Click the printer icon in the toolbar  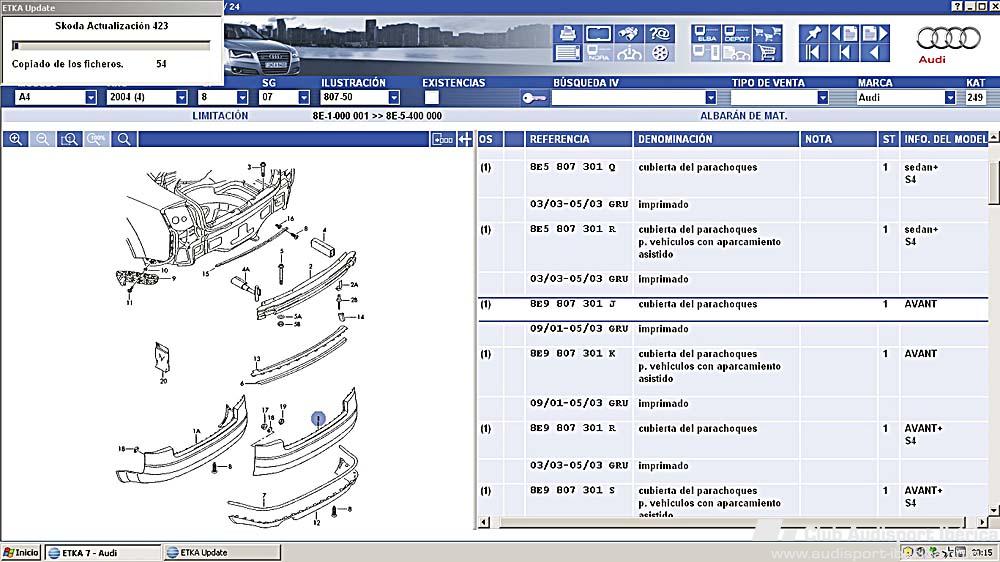tap(567, 33)
